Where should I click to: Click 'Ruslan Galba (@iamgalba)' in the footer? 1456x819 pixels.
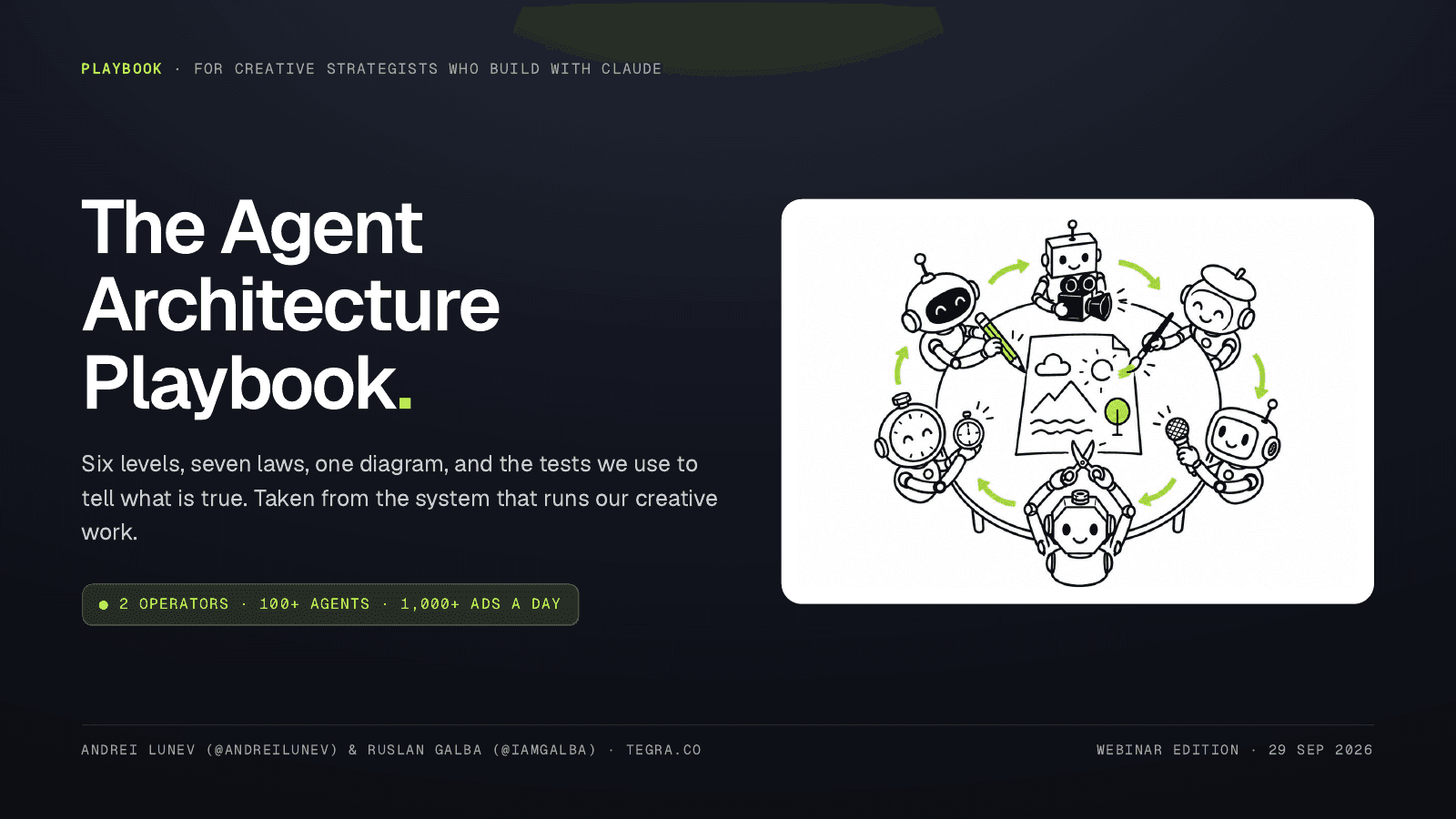pos(482,750)
